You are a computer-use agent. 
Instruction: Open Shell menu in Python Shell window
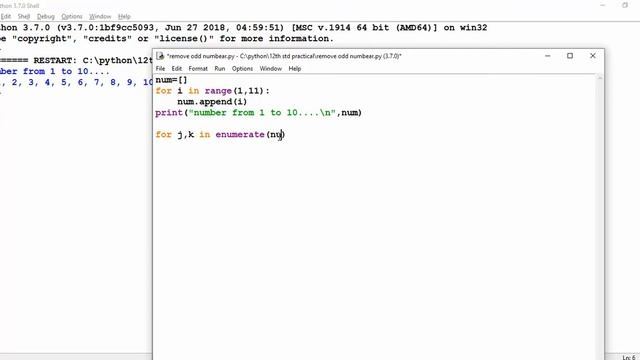[24, 16]
